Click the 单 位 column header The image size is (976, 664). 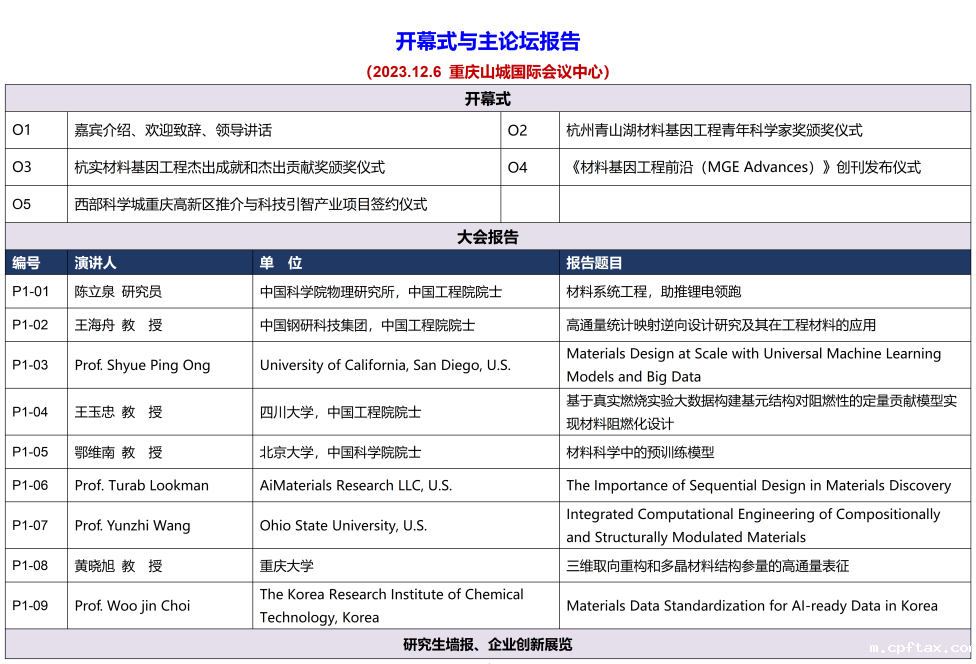pos(281,263)
